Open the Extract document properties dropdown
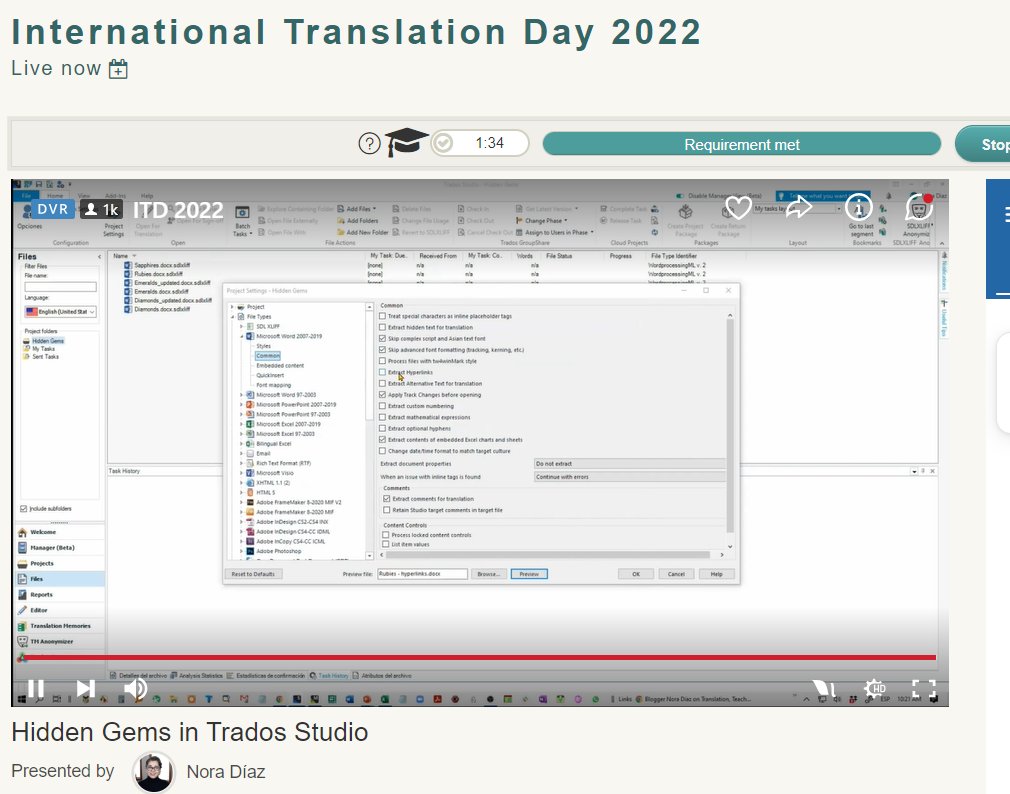 (627, 463)
